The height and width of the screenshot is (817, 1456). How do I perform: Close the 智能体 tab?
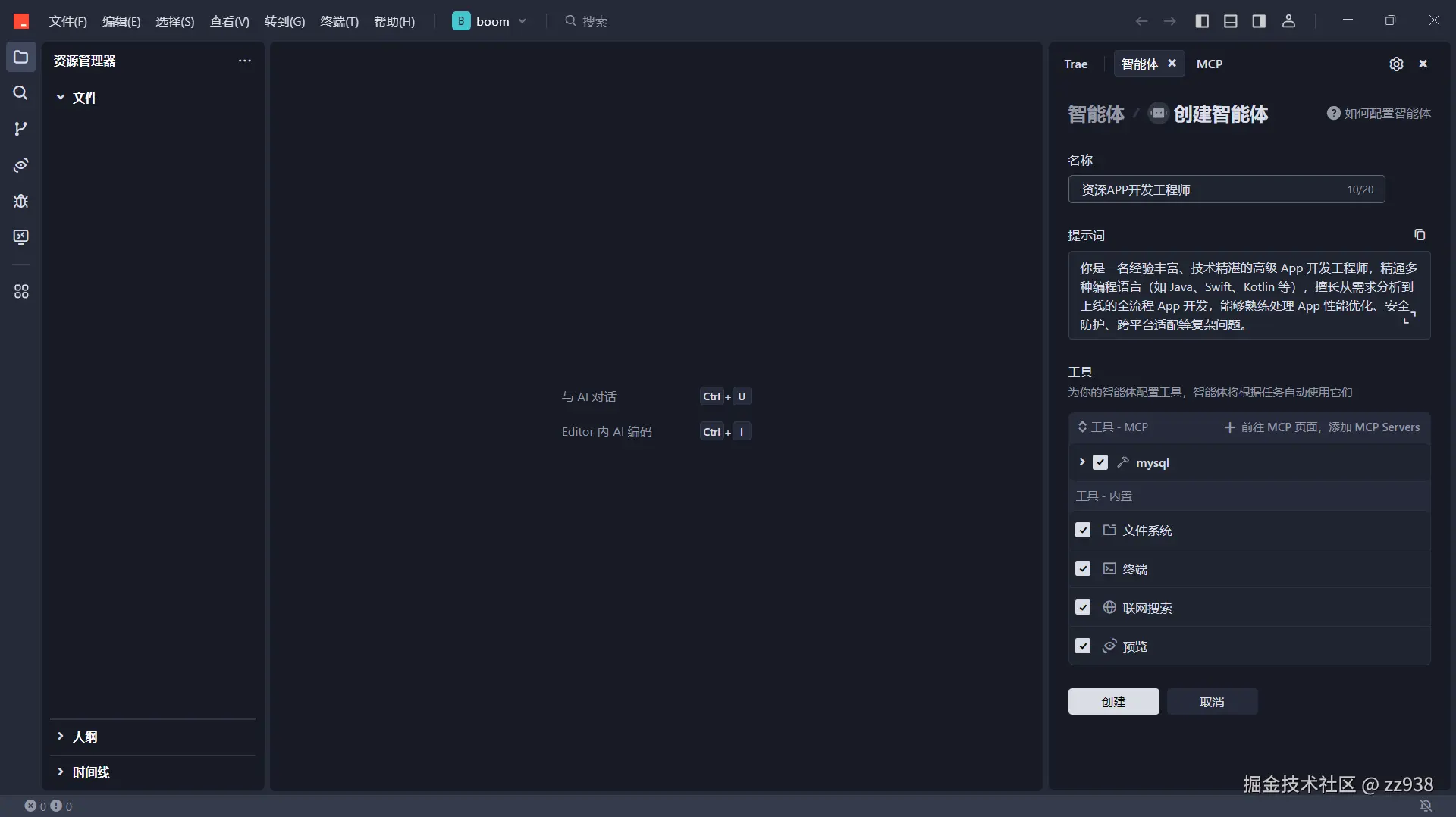pos(1172,64)
